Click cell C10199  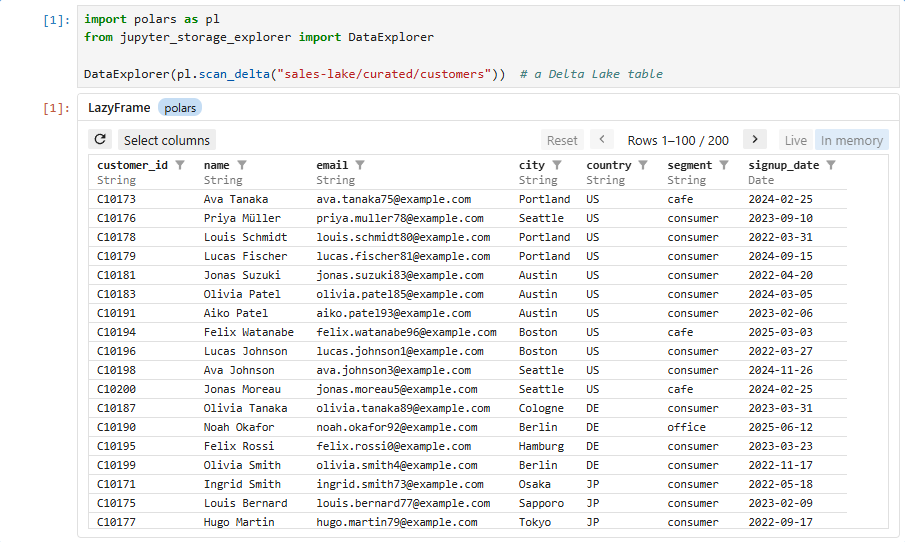tap(116, 465)
